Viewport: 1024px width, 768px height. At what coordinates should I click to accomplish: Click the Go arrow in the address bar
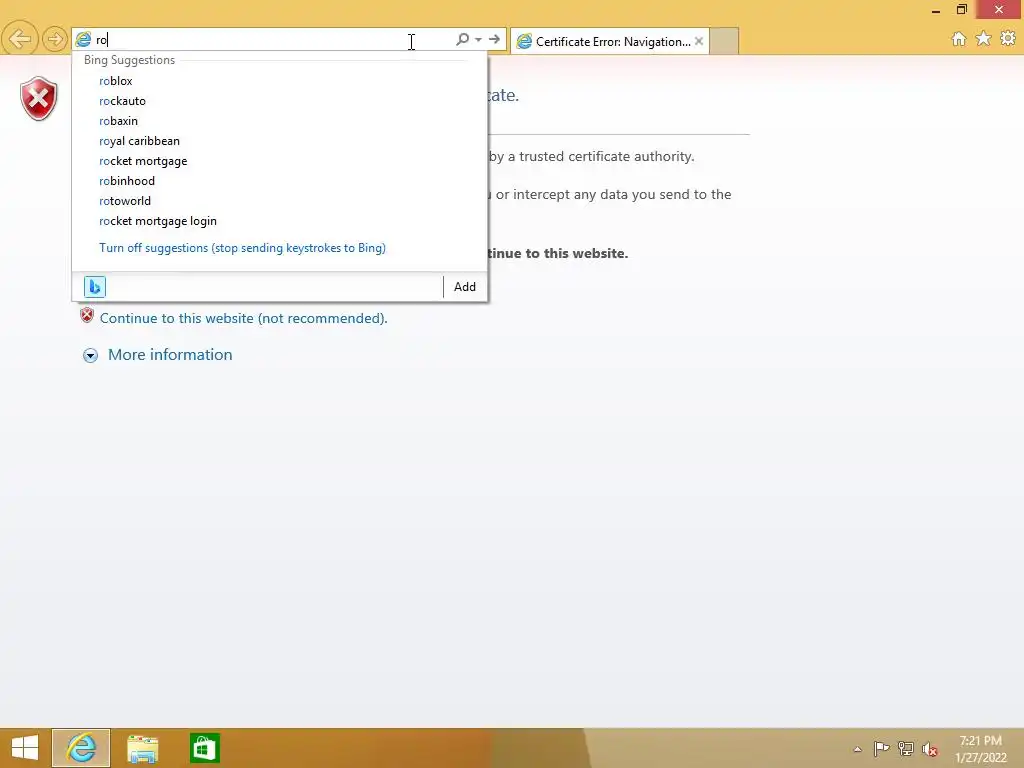(x=494, y=39)
